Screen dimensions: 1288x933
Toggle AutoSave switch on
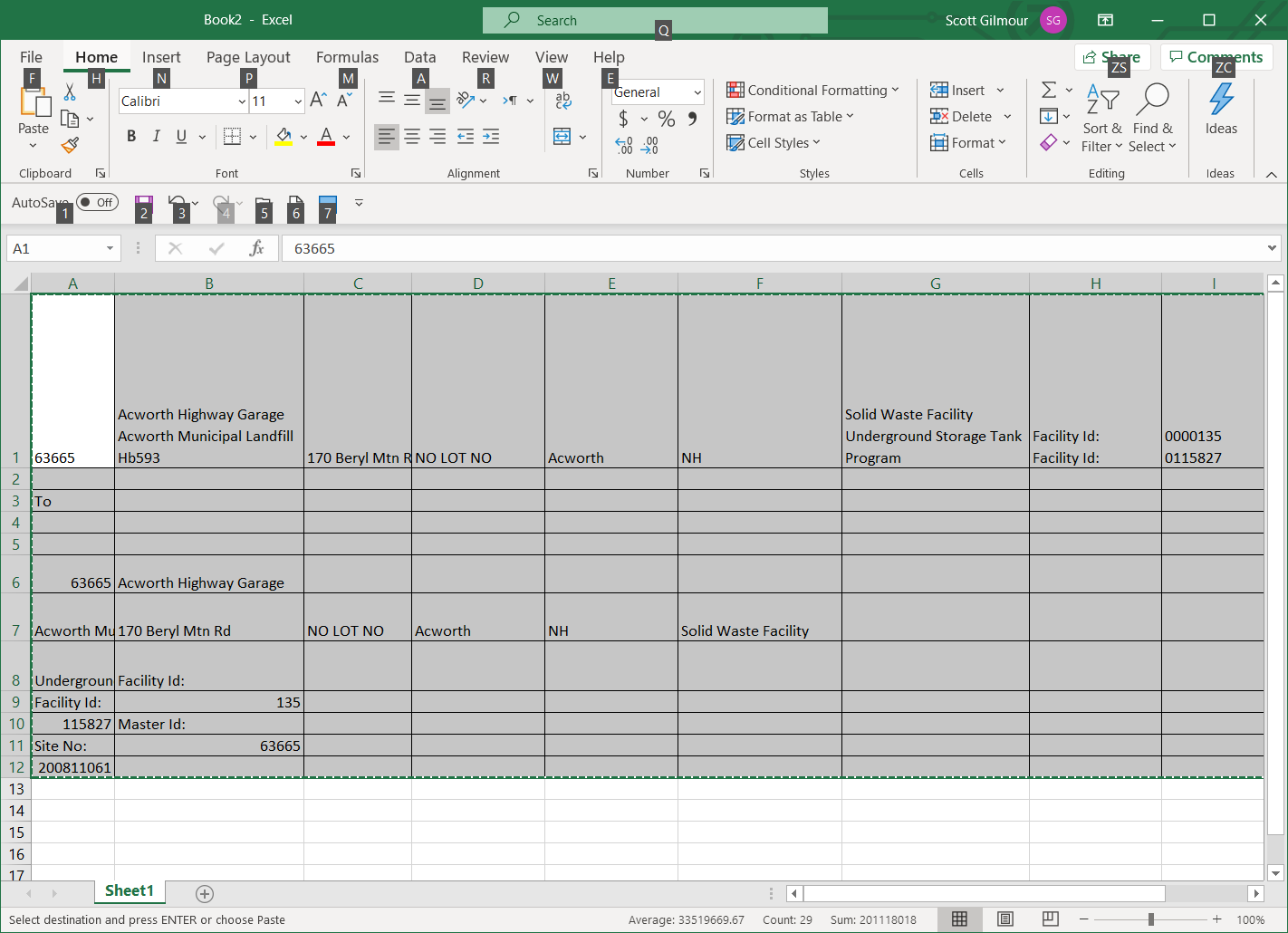(97, 202)
